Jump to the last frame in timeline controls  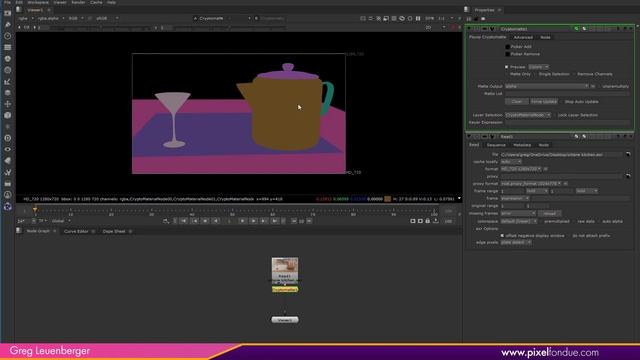pos(275,221)
